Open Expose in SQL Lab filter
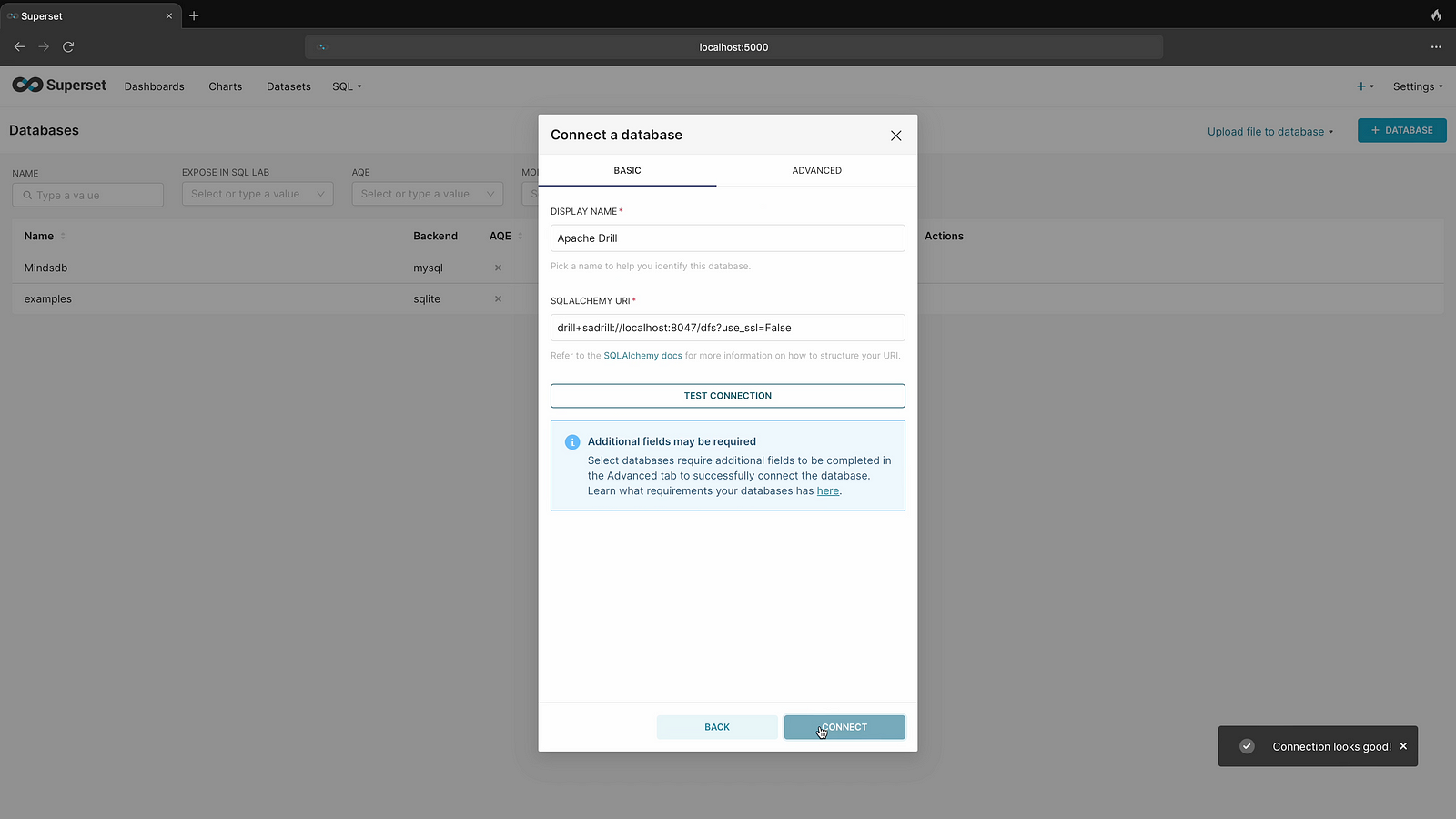The height and width of the screenshot is (819, 1456). pos(258,194)
